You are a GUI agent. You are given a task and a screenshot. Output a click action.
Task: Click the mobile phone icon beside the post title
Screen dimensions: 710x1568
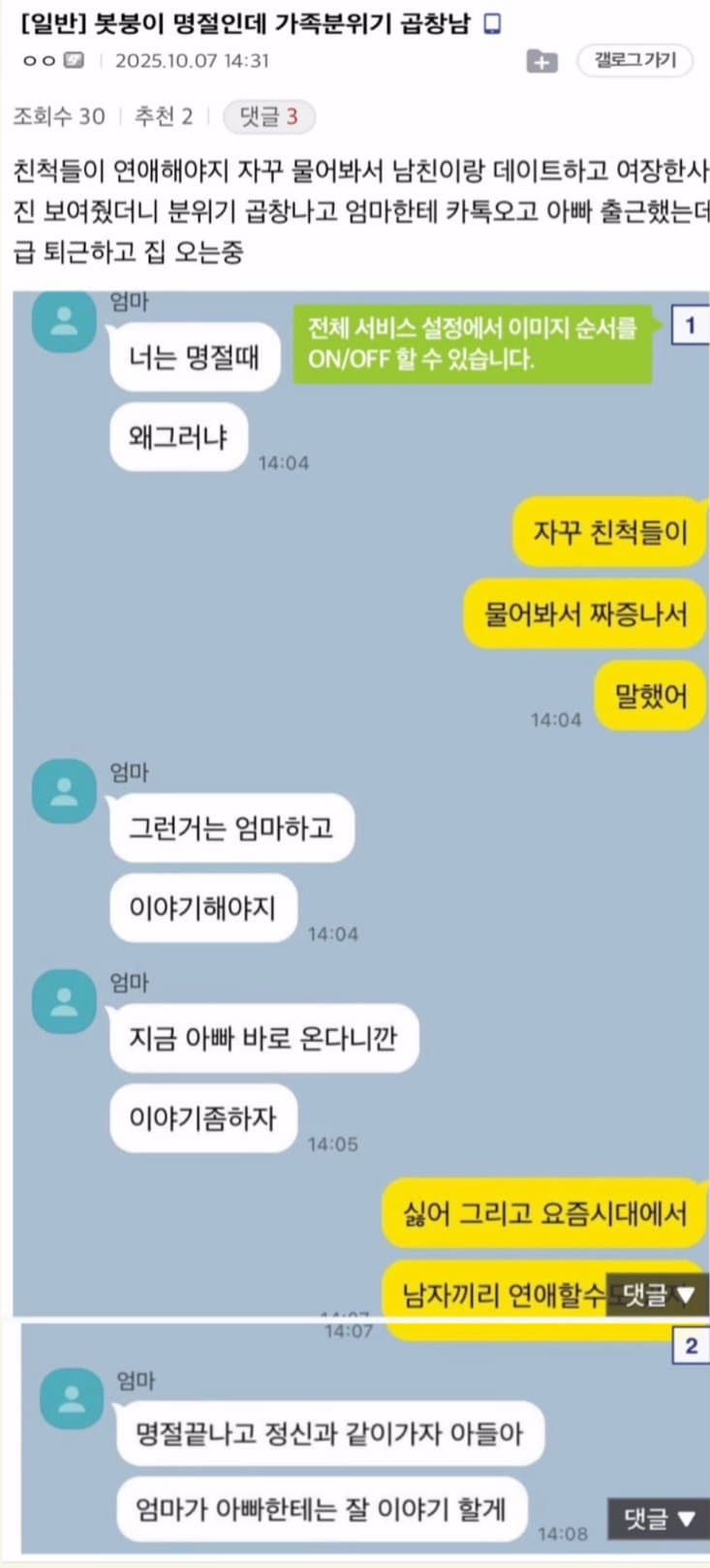[492, 24]
